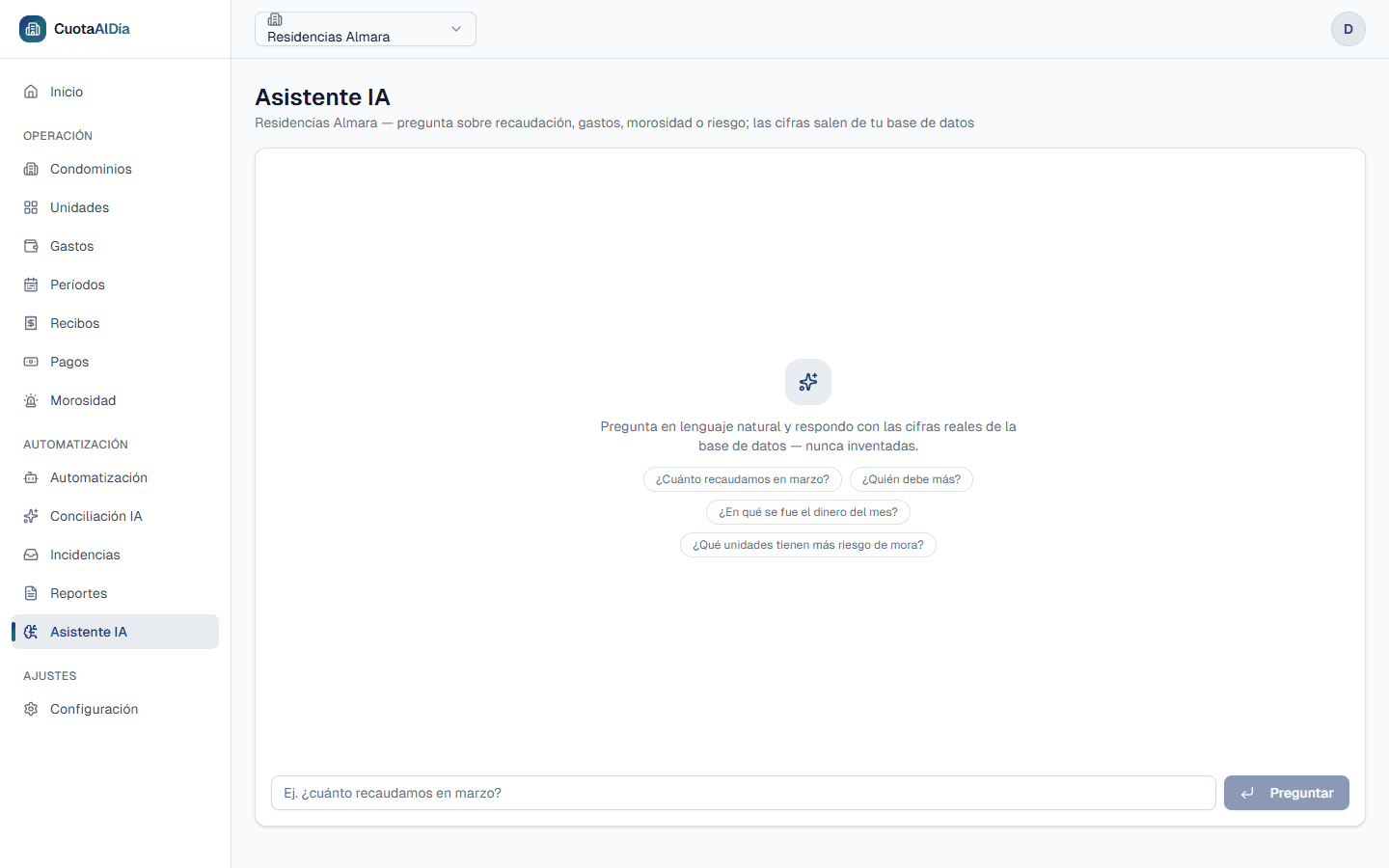1389x868 pixels.
Task: Click the AJUSTES section label
Action: (x=50, y=676)
